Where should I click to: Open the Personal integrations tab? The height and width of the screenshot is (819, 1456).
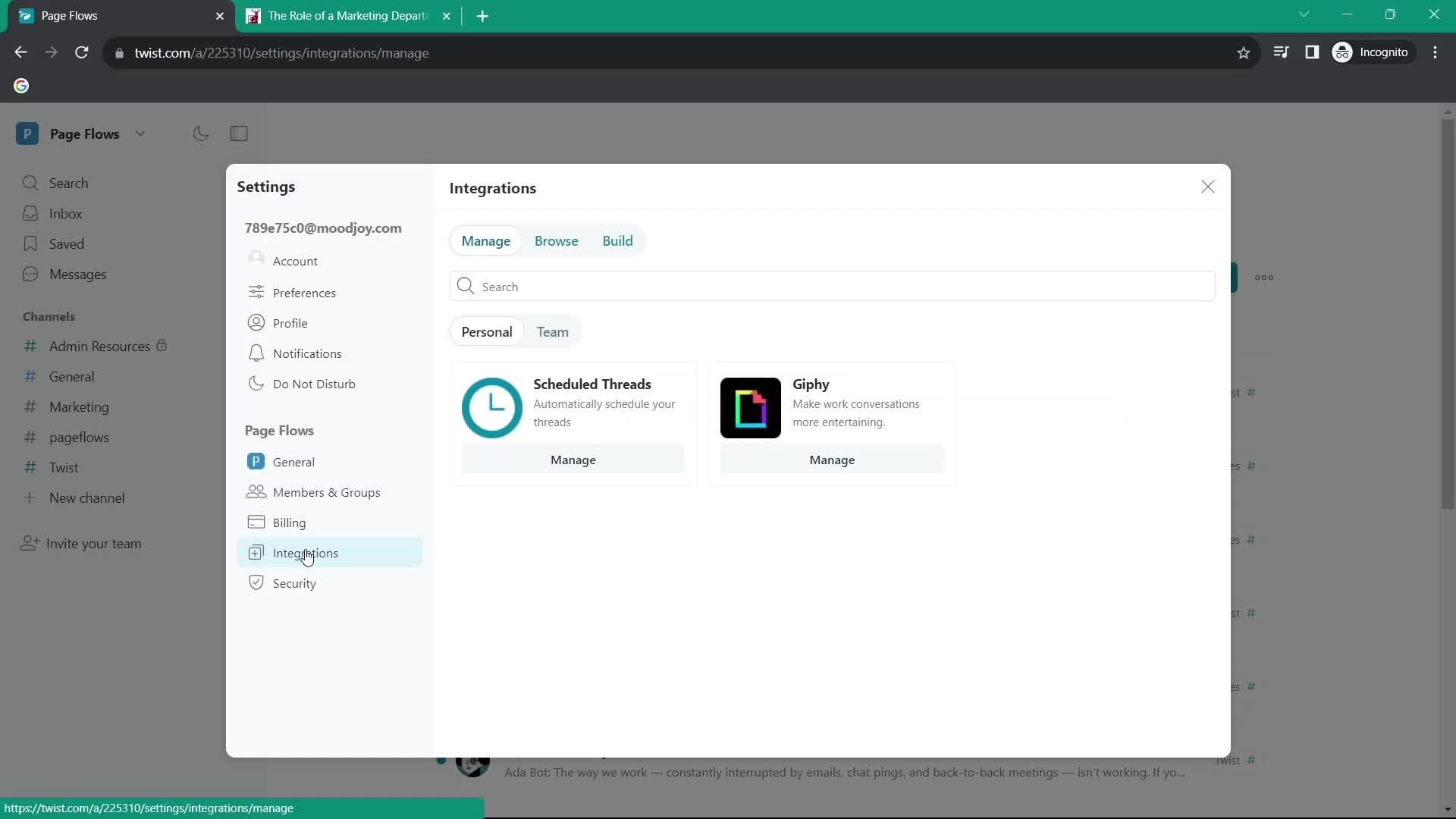[x=488, y=331]
